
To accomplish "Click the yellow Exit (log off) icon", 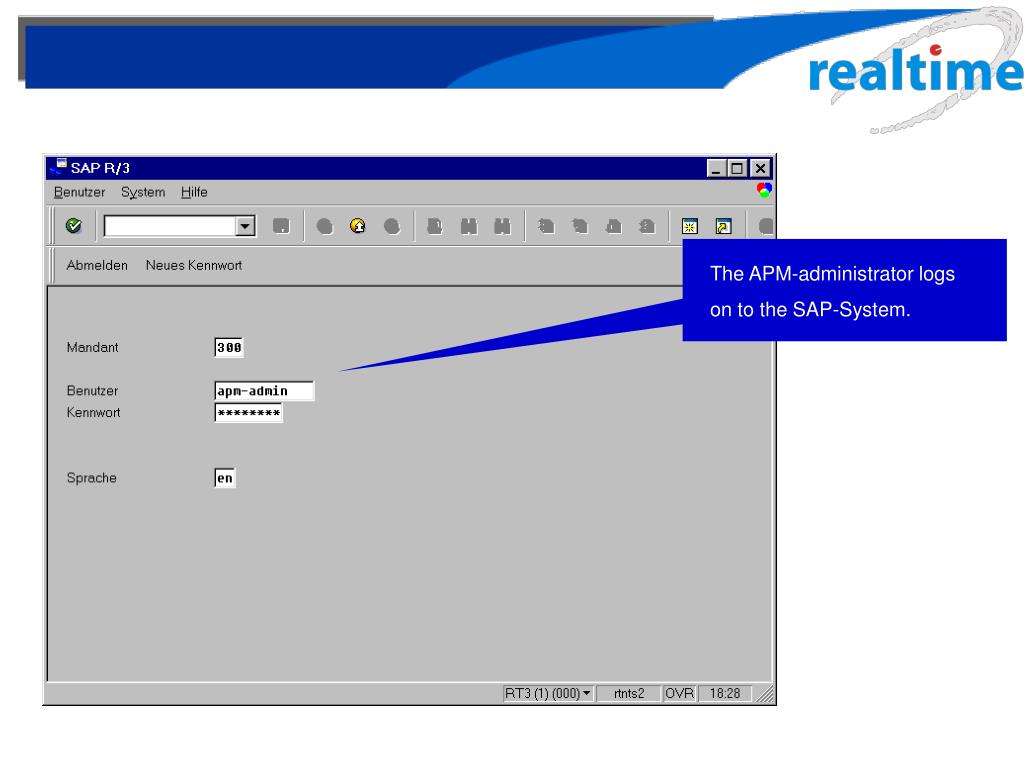I will [358, 226].
